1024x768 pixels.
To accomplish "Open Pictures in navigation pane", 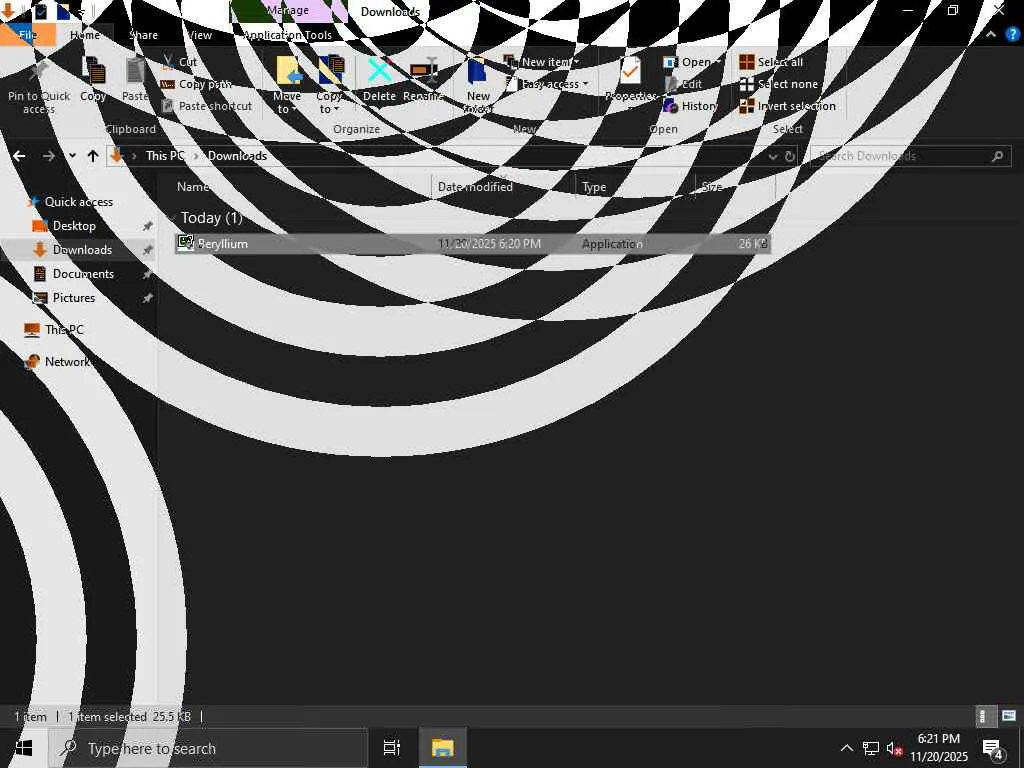I will click(73, 298).
